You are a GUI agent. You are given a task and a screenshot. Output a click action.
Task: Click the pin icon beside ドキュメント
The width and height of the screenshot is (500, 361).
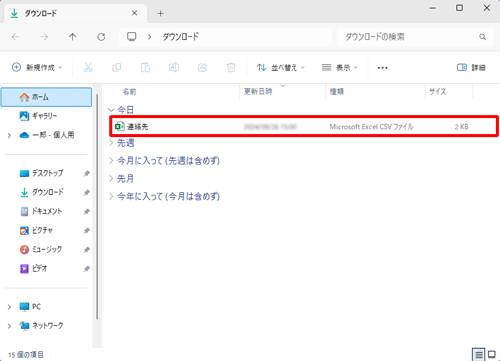tap(87, 211)
